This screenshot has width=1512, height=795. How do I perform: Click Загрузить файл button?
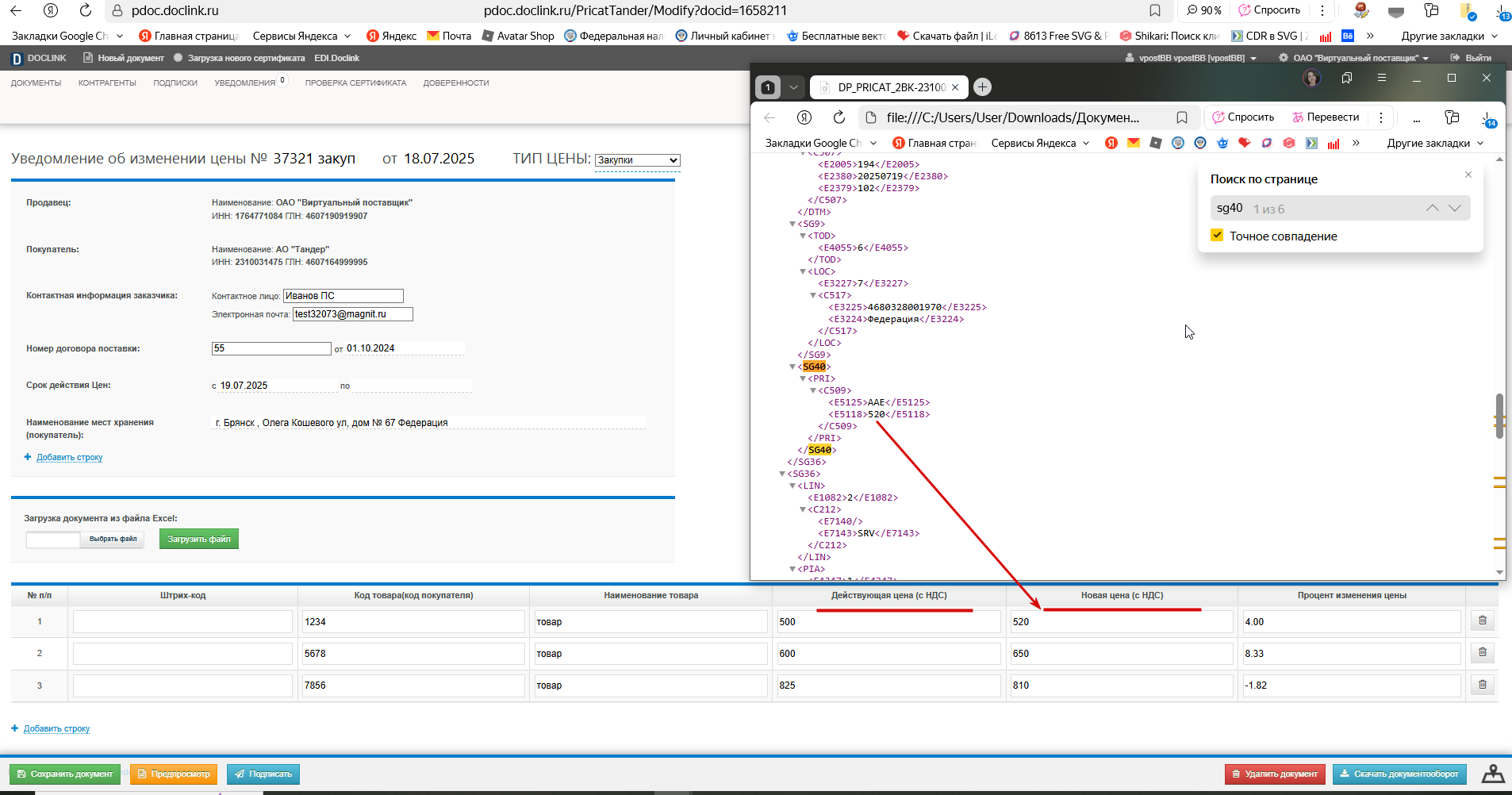click(199, 539)
